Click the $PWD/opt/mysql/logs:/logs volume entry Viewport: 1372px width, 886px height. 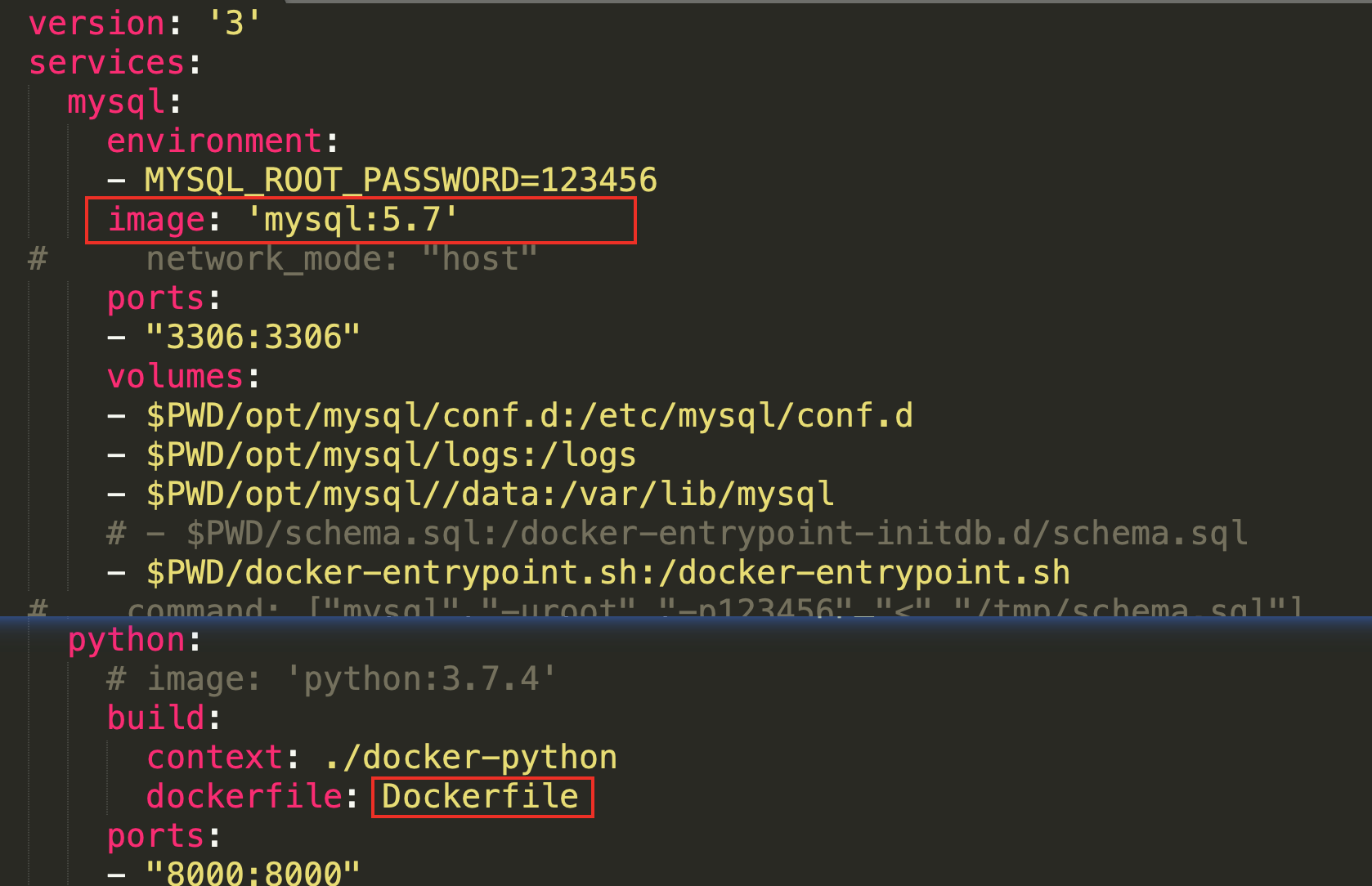pos(391,456)
